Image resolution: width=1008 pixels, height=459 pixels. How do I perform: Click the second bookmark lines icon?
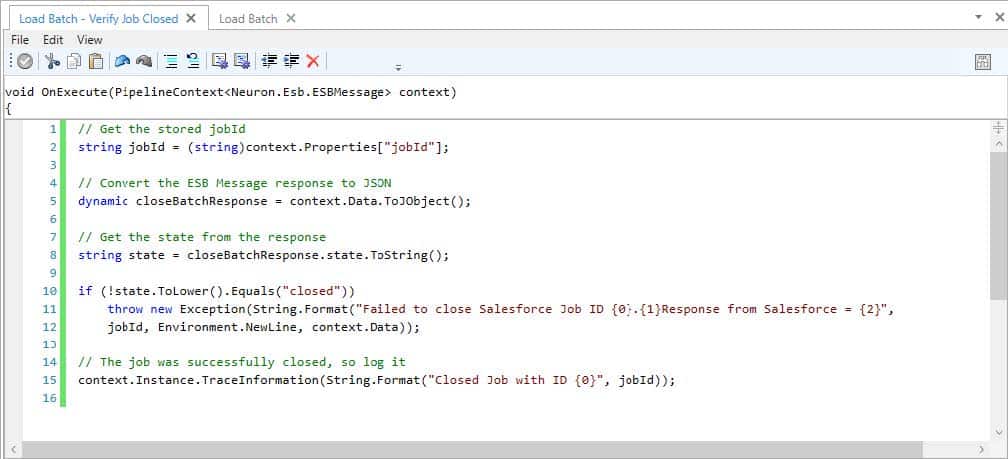tap(291, 61)
